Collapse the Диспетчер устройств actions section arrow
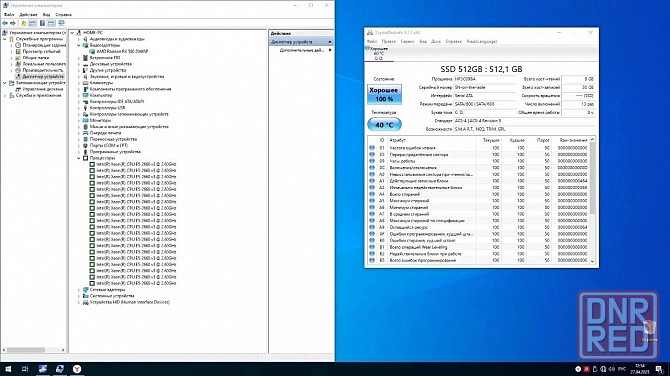 [x=330, y=42]
